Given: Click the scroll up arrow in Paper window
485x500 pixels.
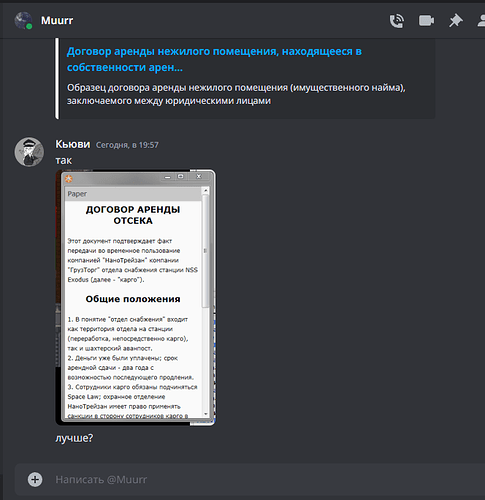Looking at the screenshot, I should (x=205, y=191).
